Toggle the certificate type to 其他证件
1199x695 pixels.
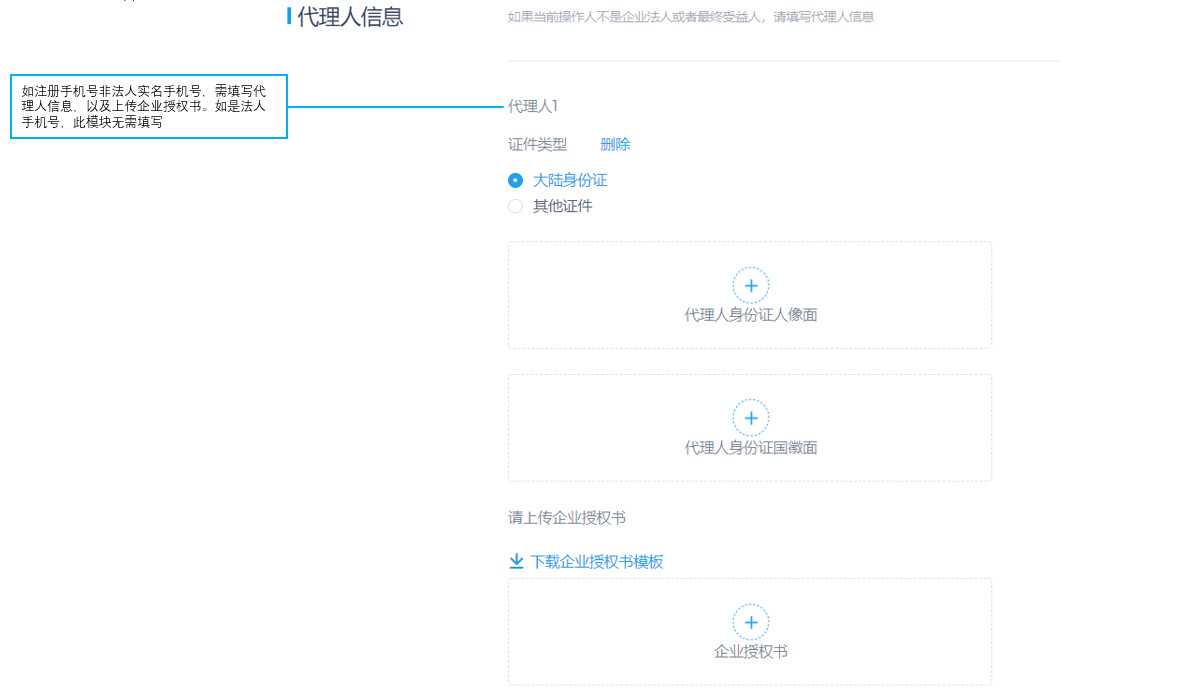[x=515, y=206]
